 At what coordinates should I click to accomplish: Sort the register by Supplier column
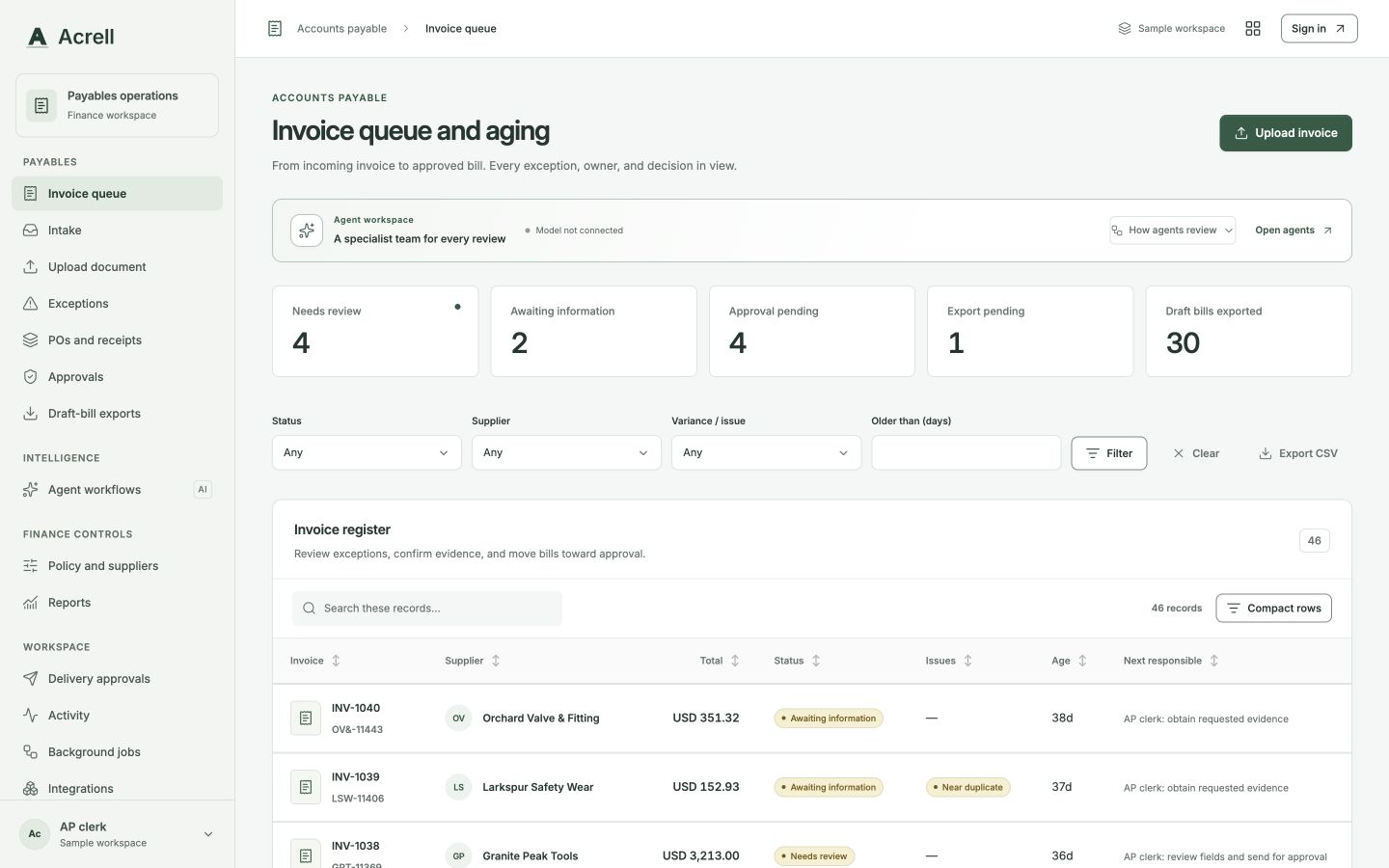pos(473,661)
